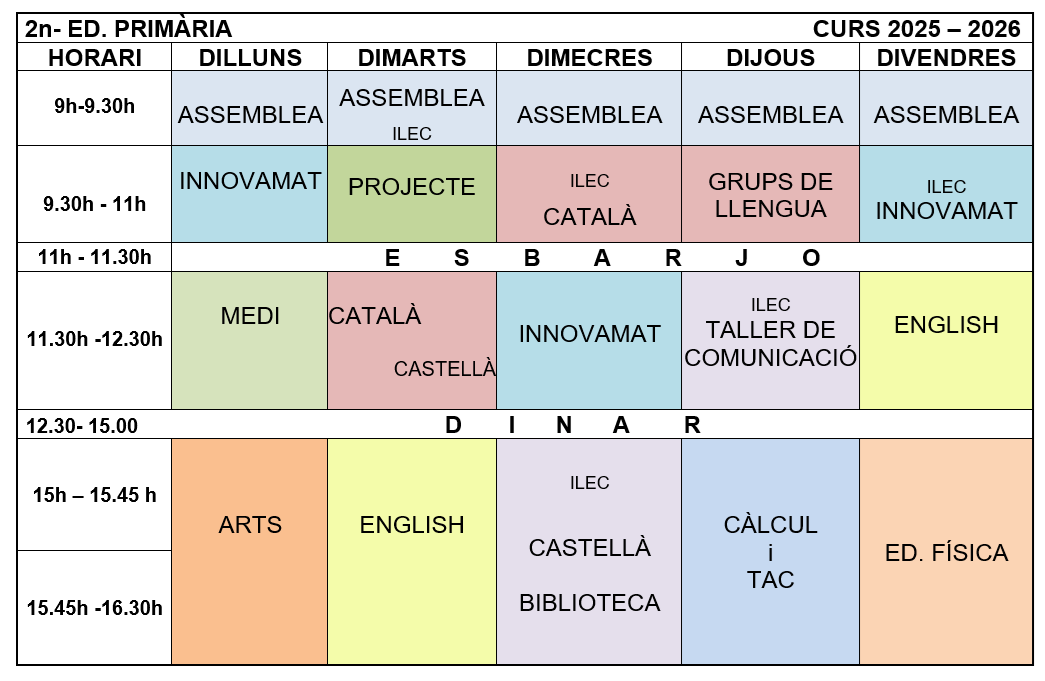Select the MEDI class cell
1045x681 pixels.
(x=250, y=317)
